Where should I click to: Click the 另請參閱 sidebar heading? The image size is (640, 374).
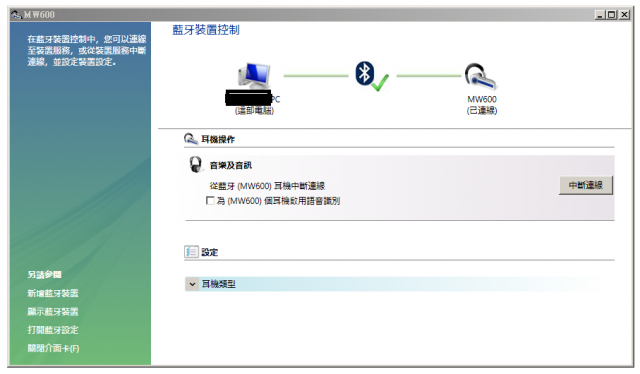coord(44,275)
